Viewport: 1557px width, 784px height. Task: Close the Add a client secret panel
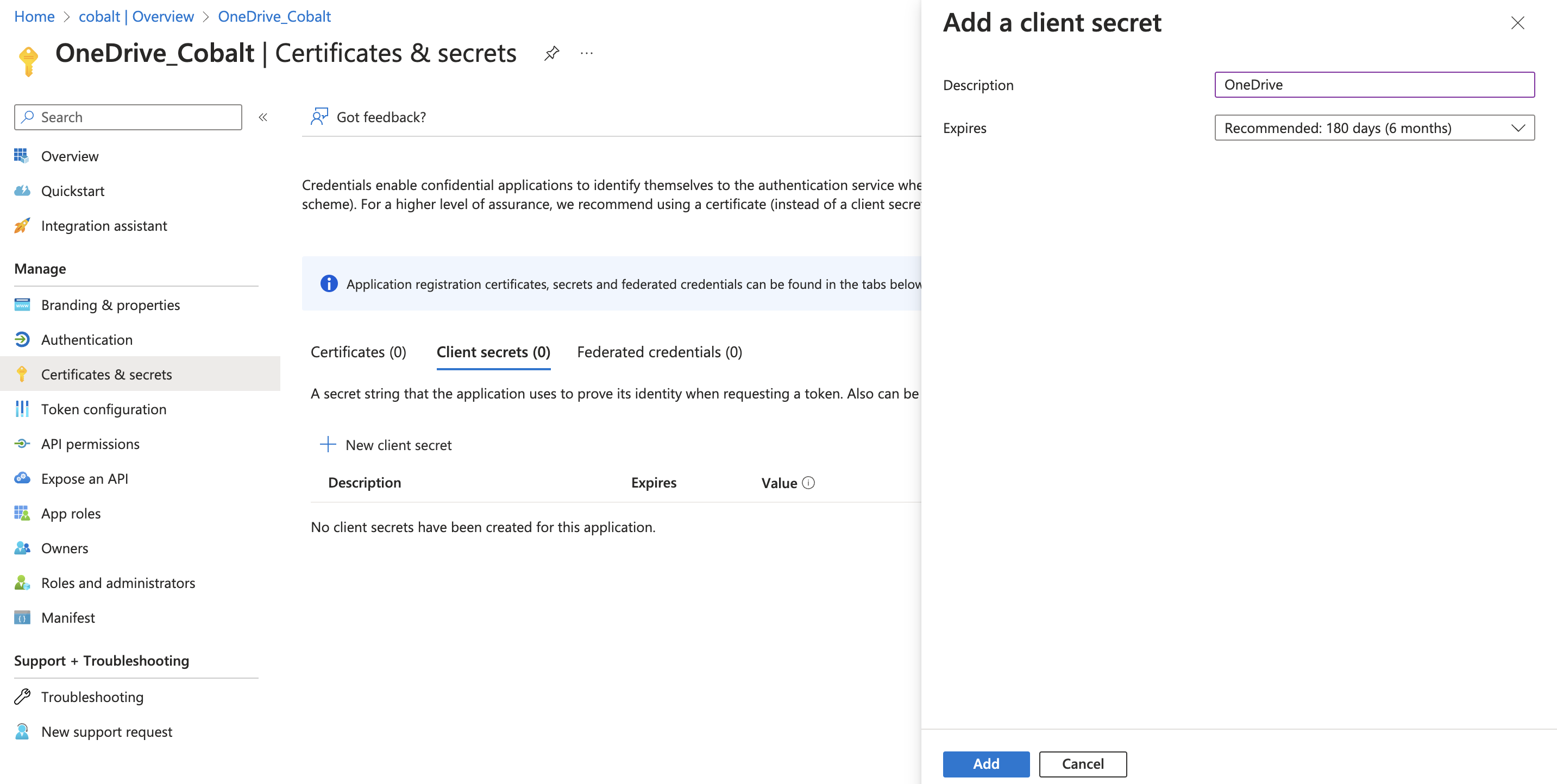[1518, 23]
